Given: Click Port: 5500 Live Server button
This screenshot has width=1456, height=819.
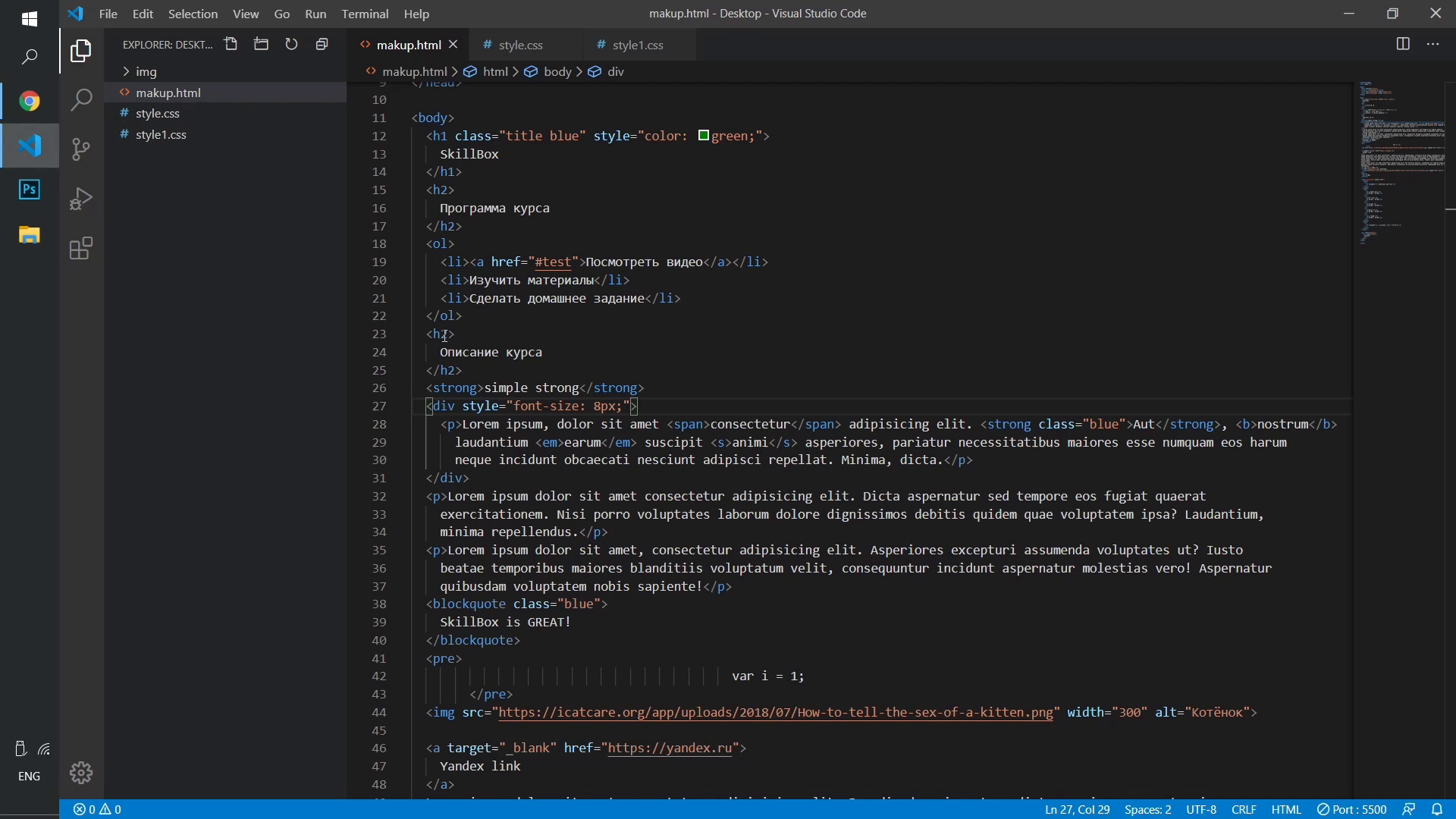Looking at the screenshot, I should [x=1352, y=810].
